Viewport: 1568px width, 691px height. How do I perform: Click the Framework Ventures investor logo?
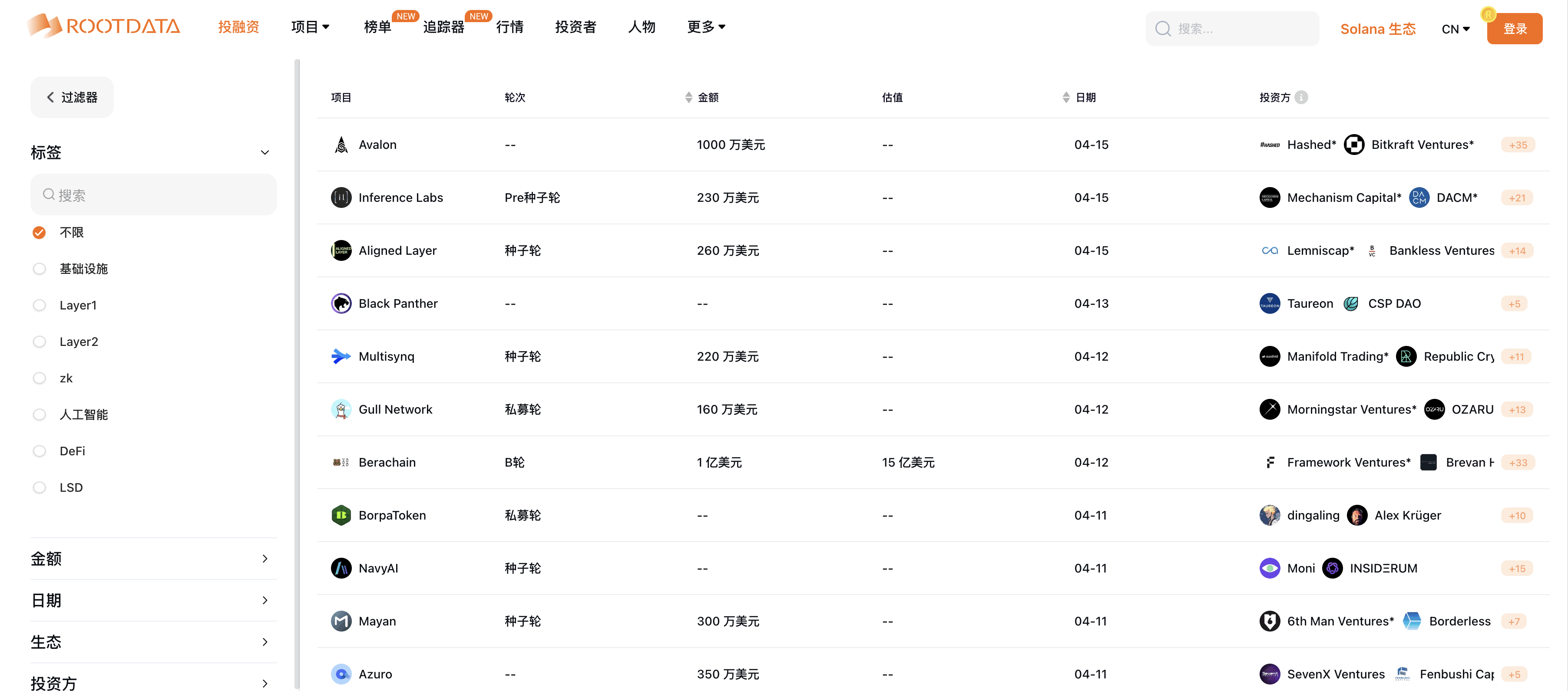(x=1270, y=462)
